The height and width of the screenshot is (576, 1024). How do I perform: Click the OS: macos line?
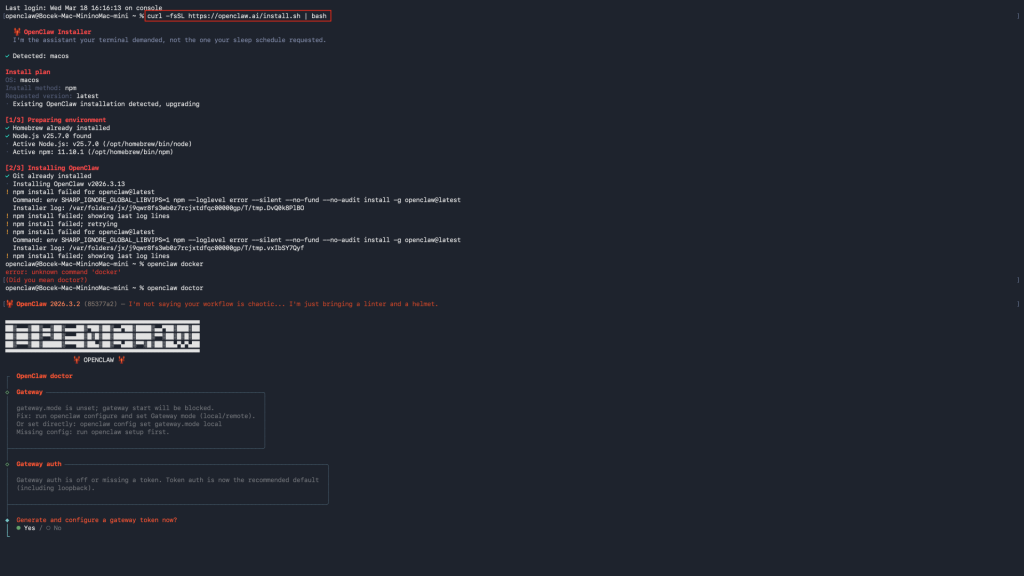click(x=22, y=80)
